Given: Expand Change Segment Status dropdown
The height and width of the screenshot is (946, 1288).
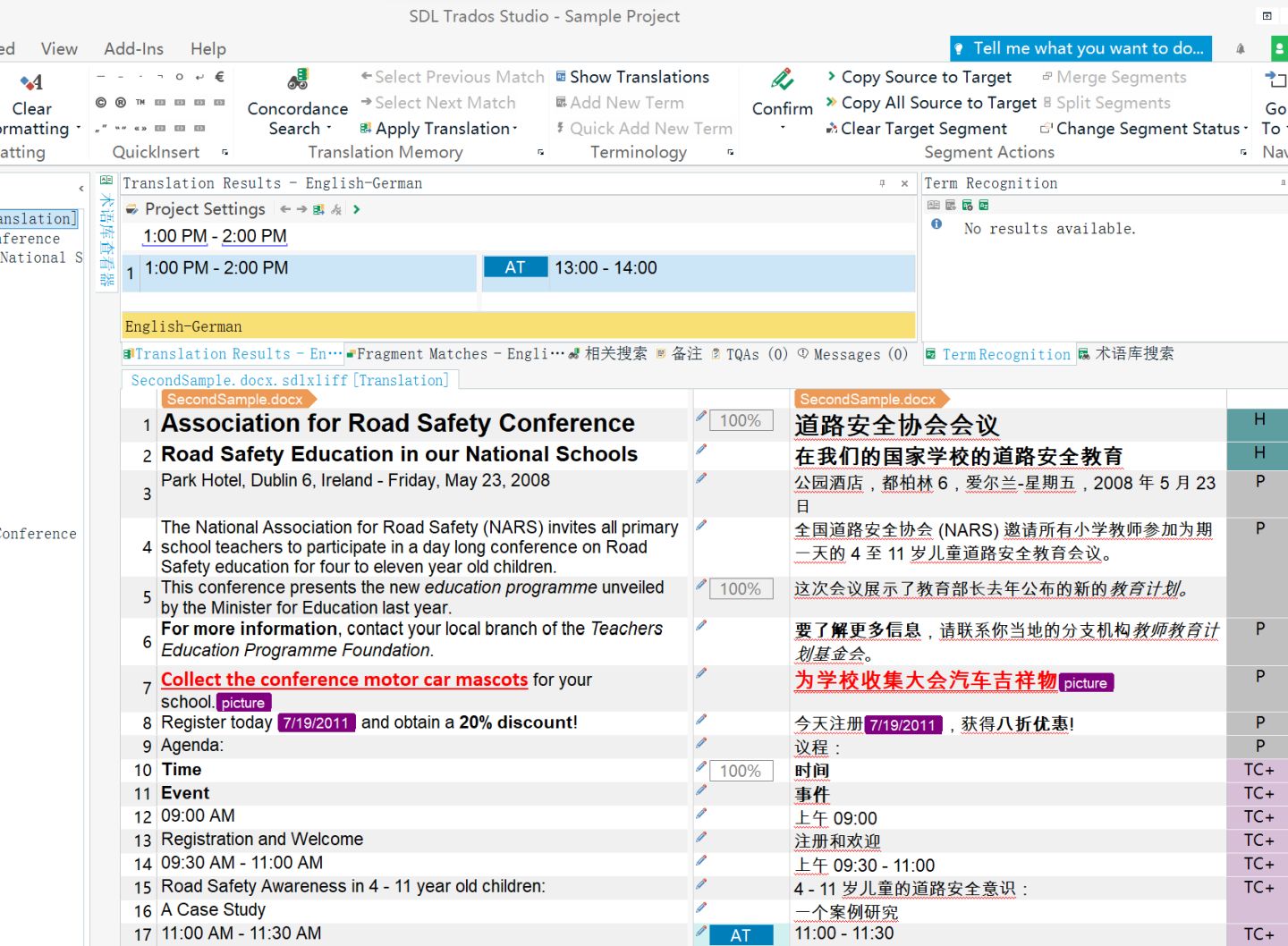Looking at the screenshot, I should click(1245, 129).
